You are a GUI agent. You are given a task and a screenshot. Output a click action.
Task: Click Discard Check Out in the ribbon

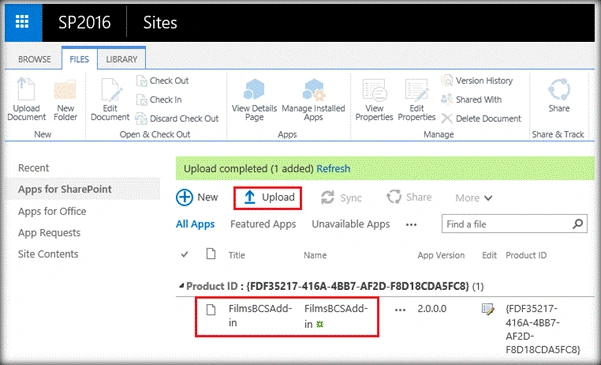[x=177, y=118]
